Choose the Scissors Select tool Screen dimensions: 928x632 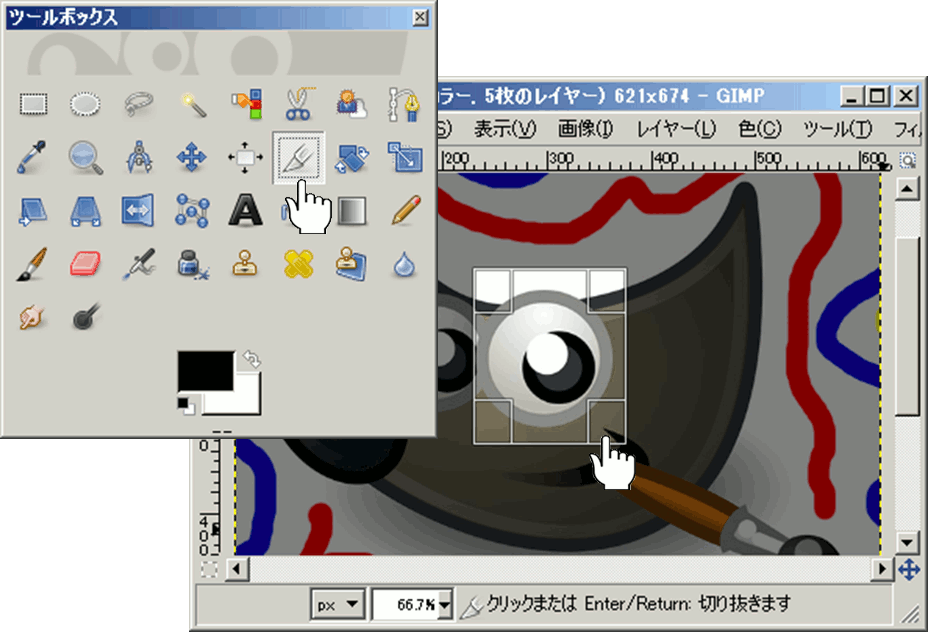tap(297, 103)
